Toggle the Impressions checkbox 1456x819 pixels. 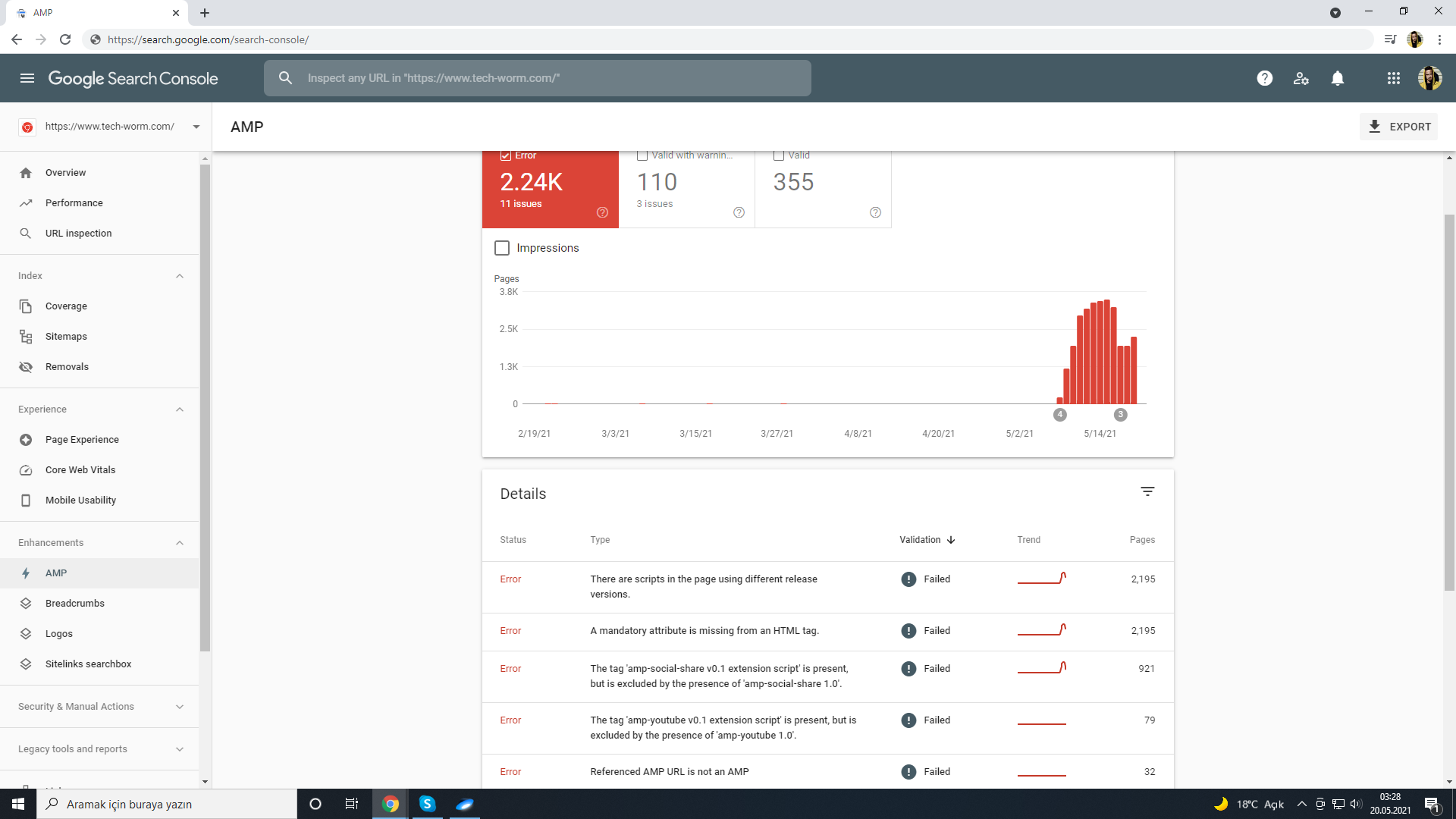click(x=502, y=248)
